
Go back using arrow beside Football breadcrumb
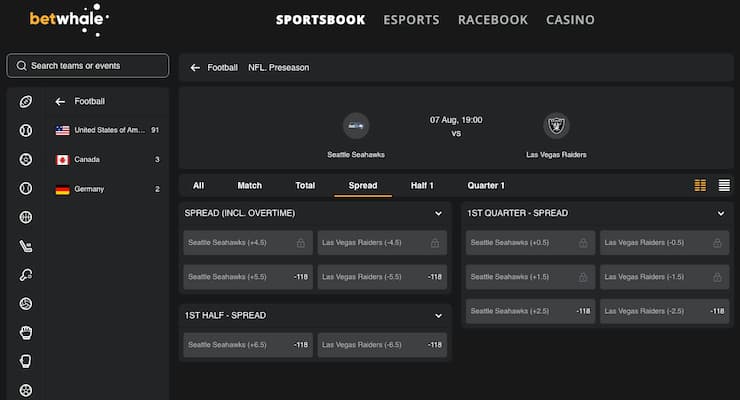coord(195,68)
